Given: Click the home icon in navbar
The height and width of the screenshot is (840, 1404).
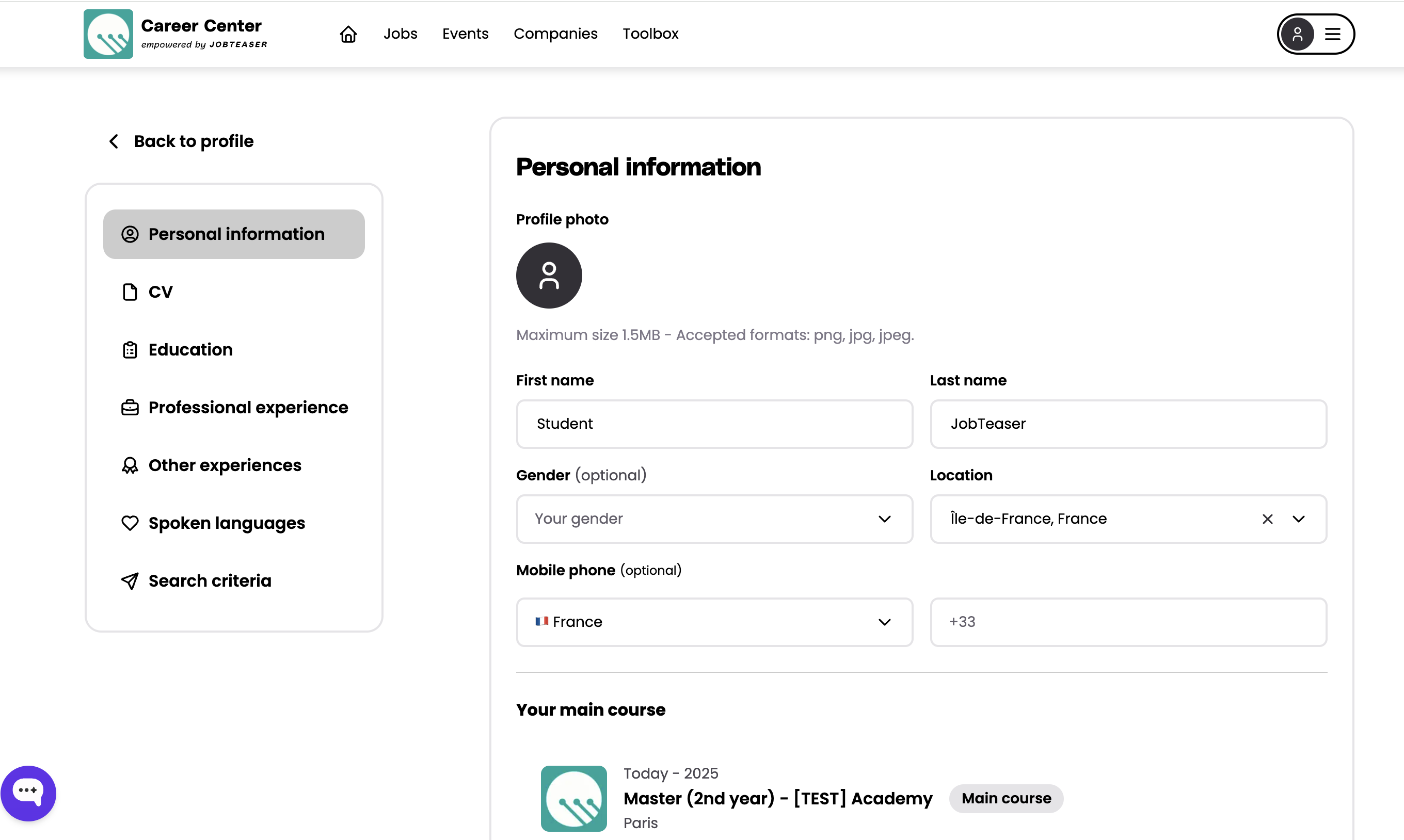Looking at the screenshot, I should pos(348,34).
